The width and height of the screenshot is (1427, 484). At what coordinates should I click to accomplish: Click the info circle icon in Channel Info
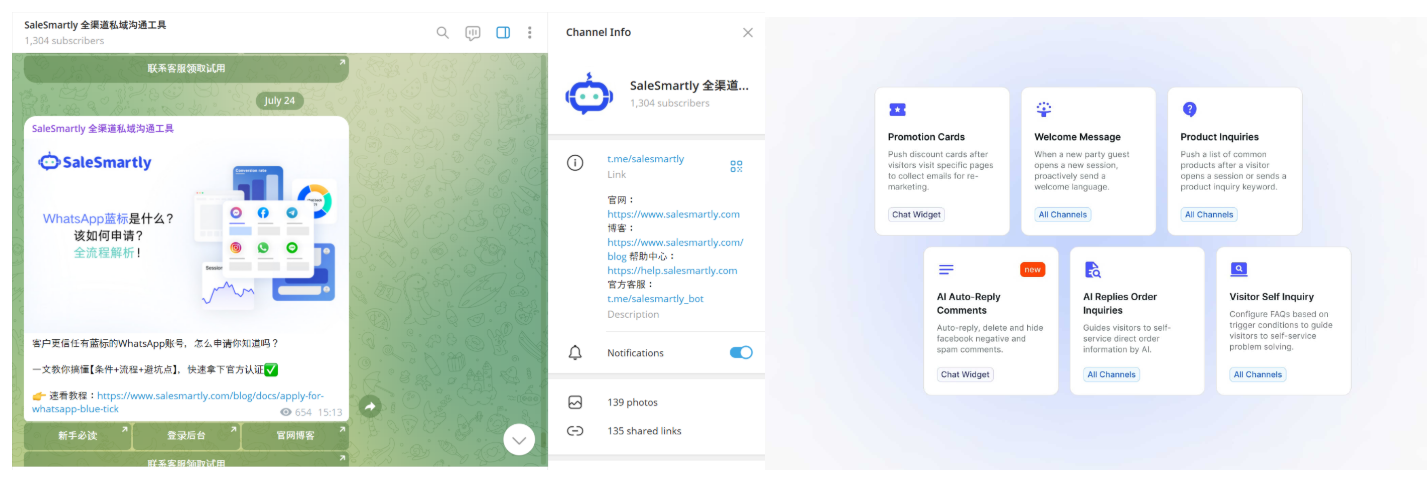[x=575, y=162]
